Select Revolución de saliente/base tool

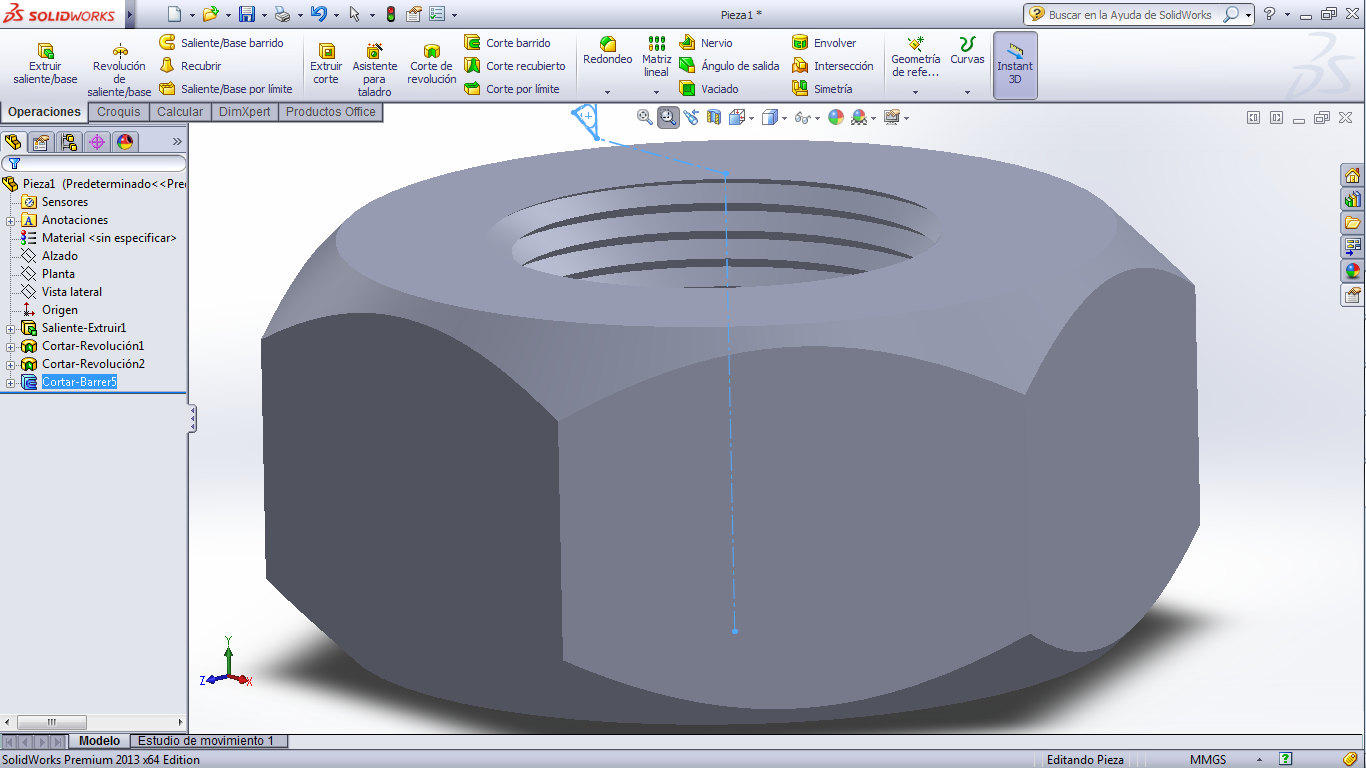click(119, 70)
